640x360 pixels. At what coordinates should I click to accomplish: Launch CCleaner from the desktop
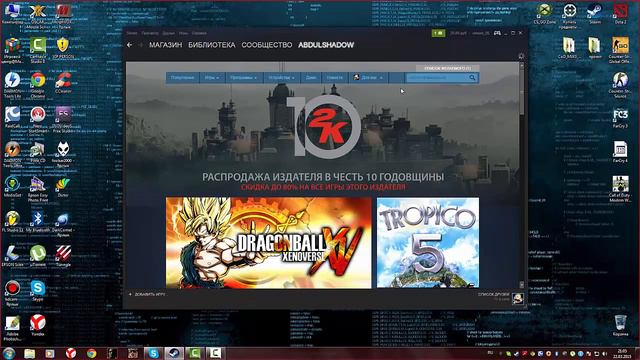tap(63, 83)
